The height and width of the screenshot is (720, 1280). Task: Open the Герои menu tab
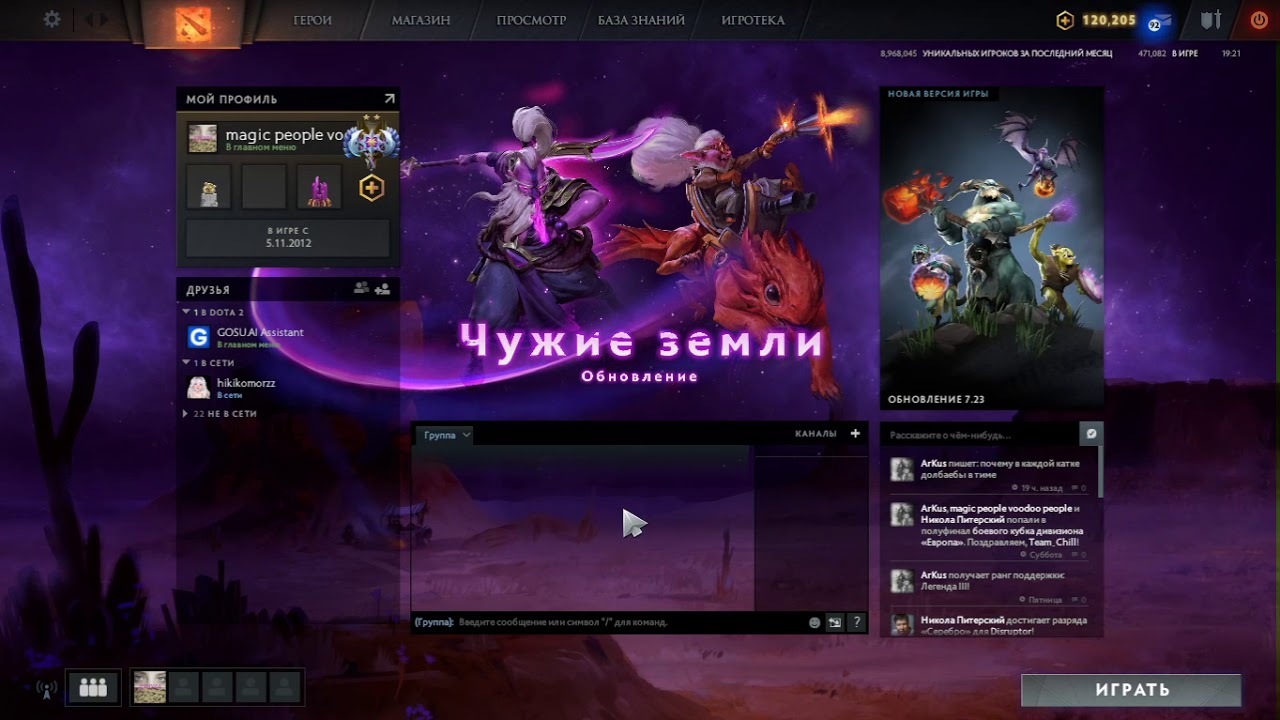[x=313, y=20]
